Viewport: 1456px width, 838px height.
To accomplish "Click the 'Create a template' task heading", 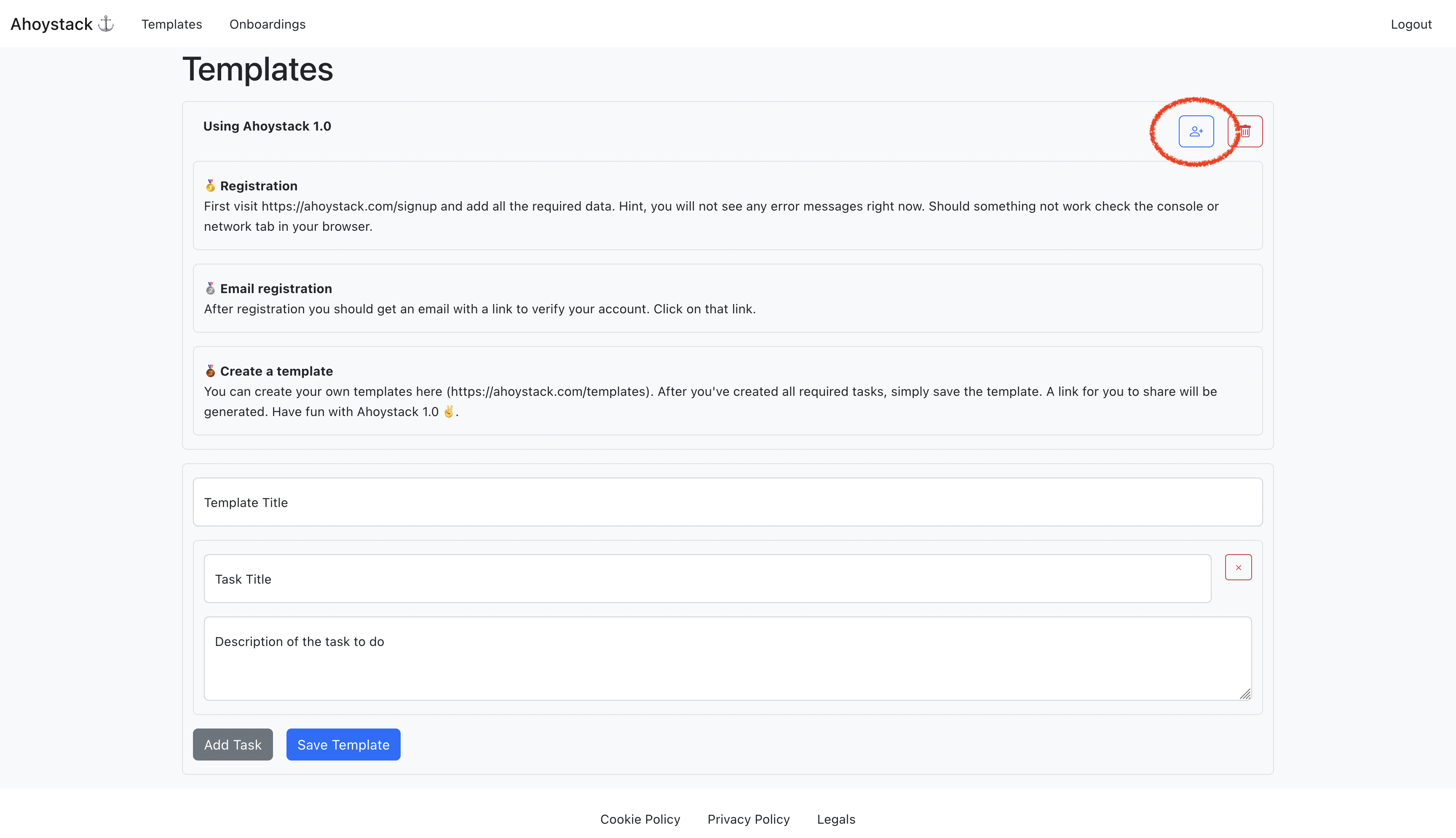I will pos(276,371).
